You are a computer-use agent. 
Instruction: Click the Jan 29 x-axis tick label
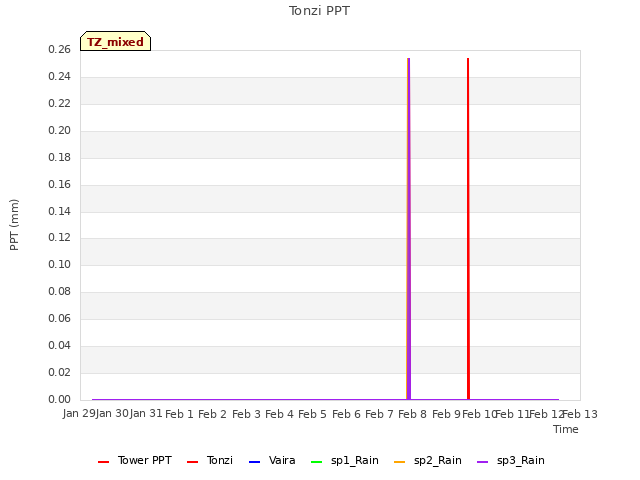tap(79, 414)
